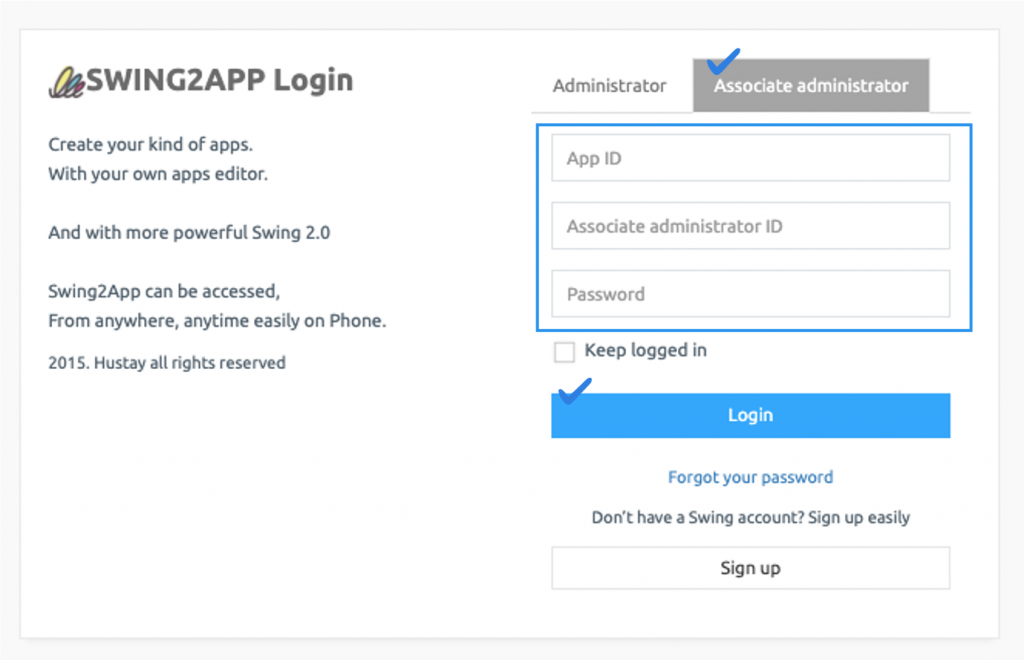Image resolution: width=1024 pixels, height=660 pixels.
Task: Select the Associate administrator tab
Action: (x=810, y=87)
